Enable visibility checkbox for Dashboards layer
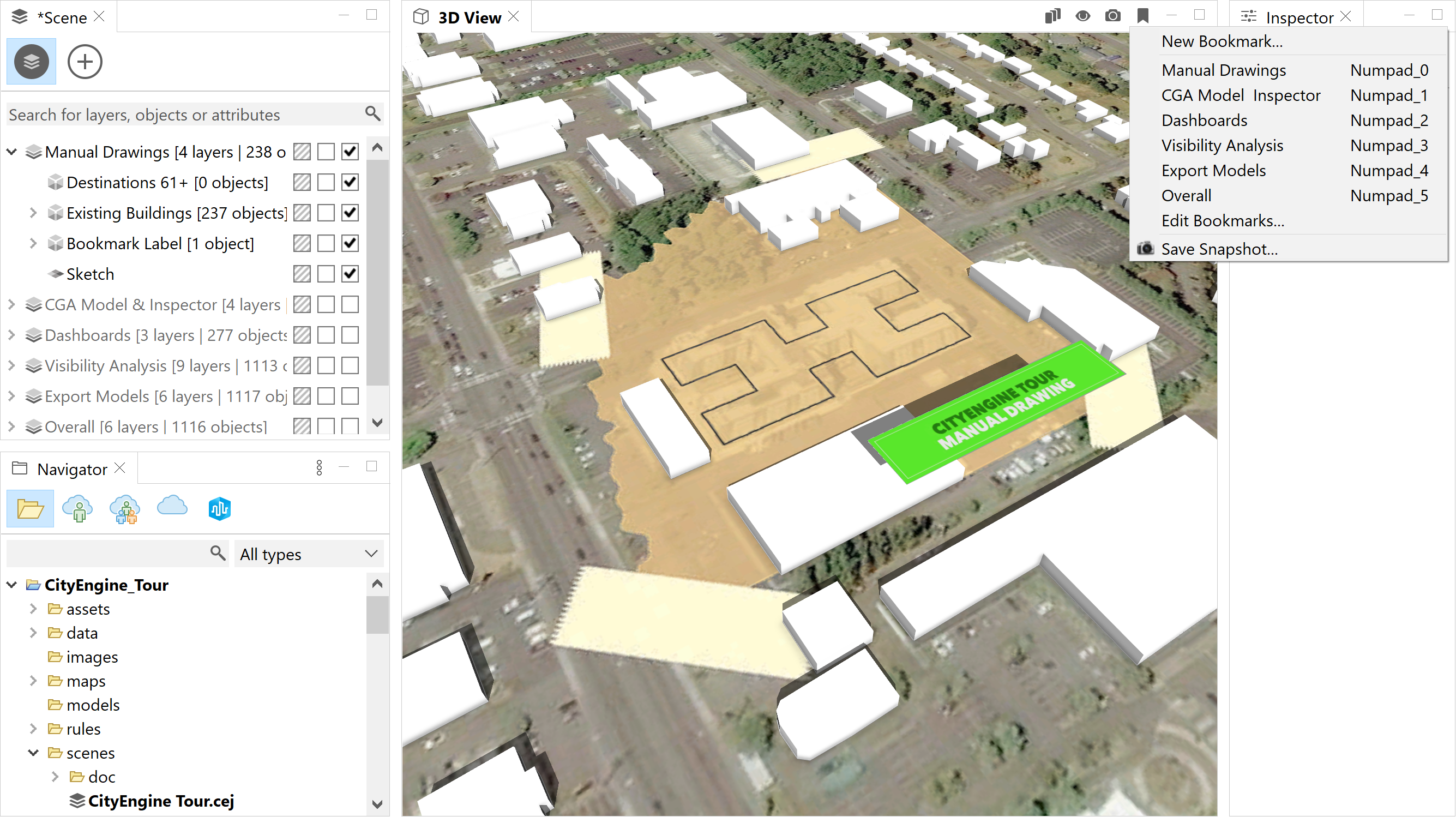The image size is (1456, 817). point(350,335)
